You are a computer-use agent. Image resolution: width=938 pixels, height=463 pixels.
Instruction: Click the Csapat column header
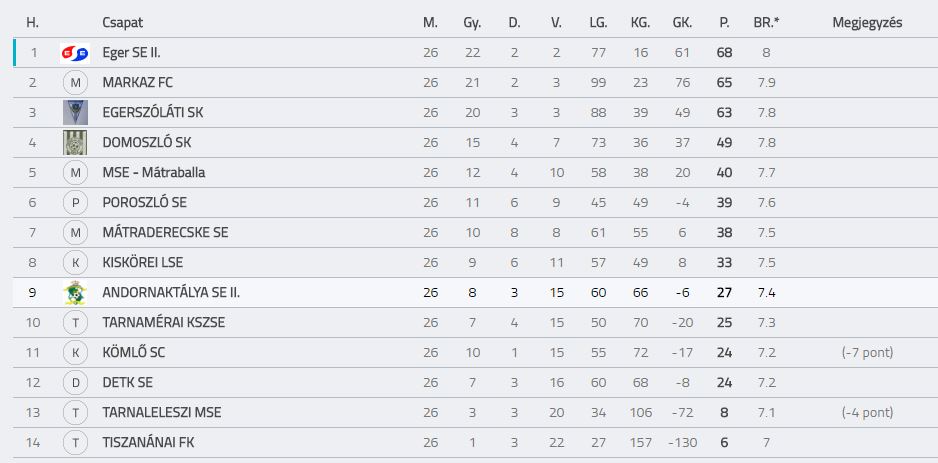point(123,23)
